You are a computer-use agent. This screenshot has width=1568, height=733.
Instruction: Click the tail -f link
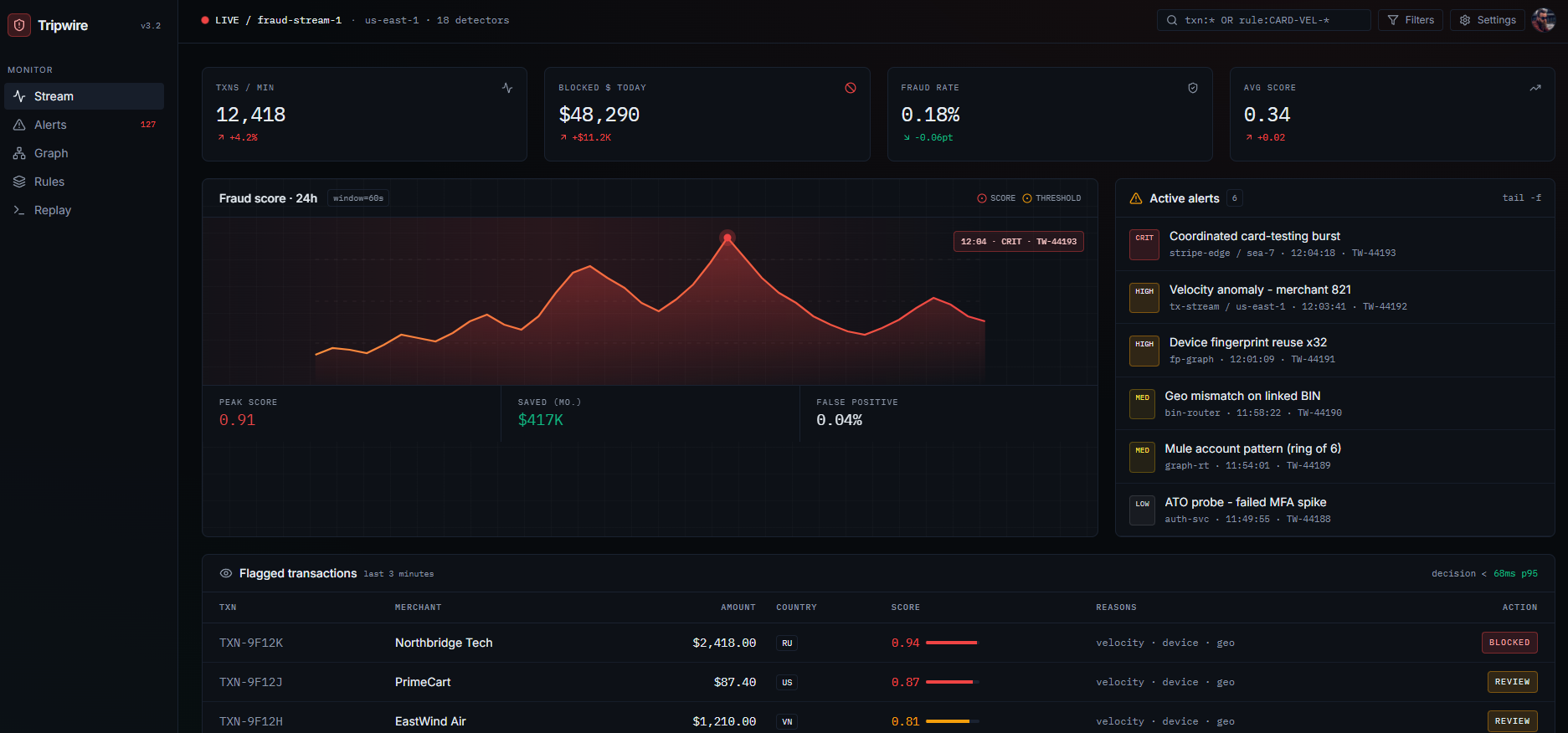[1521, 198]
